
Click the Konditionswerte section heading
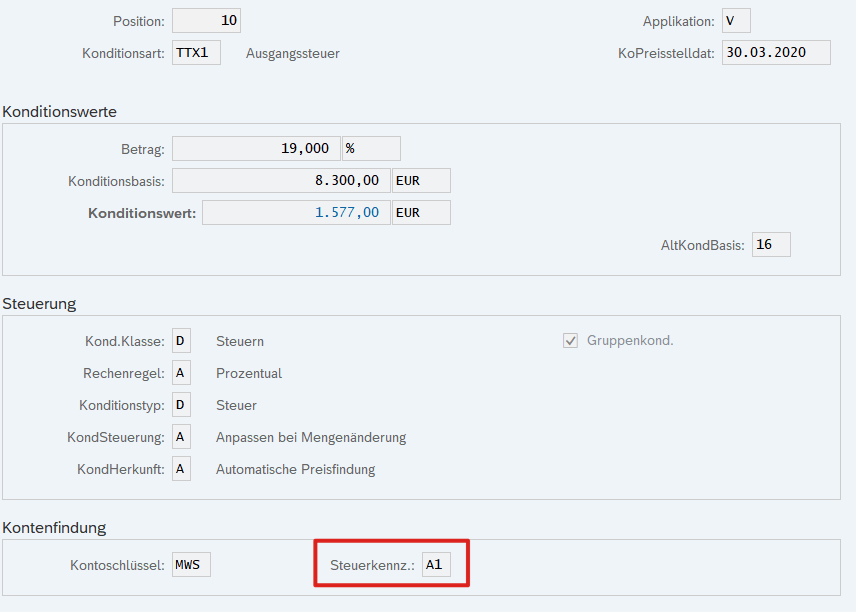[x=60, y=112]
